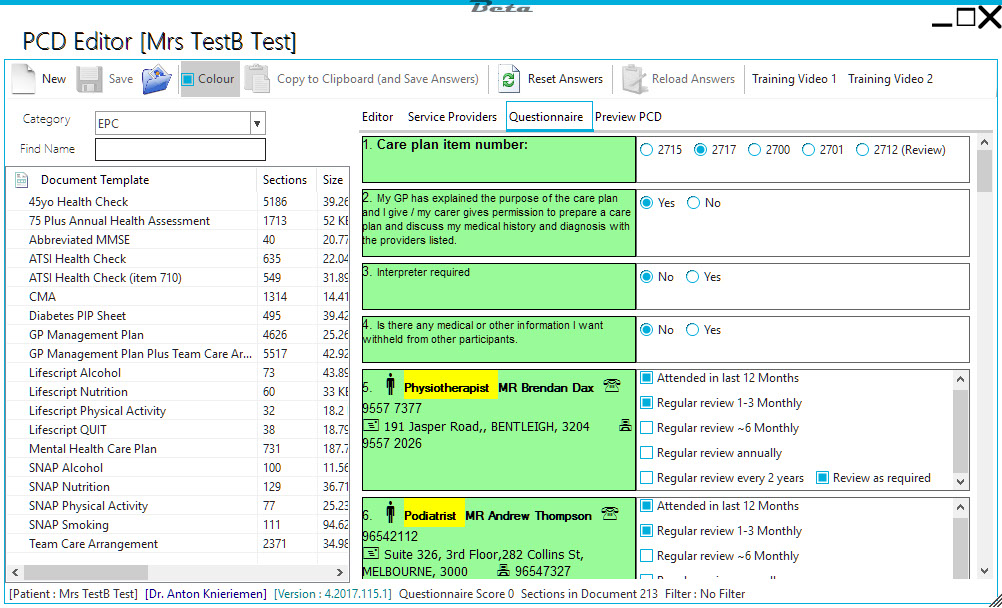The image size is (1002, 608).
Task: Open the Category dropdown showing EPC
Action: pyautogui.click(x=257, y=123)
